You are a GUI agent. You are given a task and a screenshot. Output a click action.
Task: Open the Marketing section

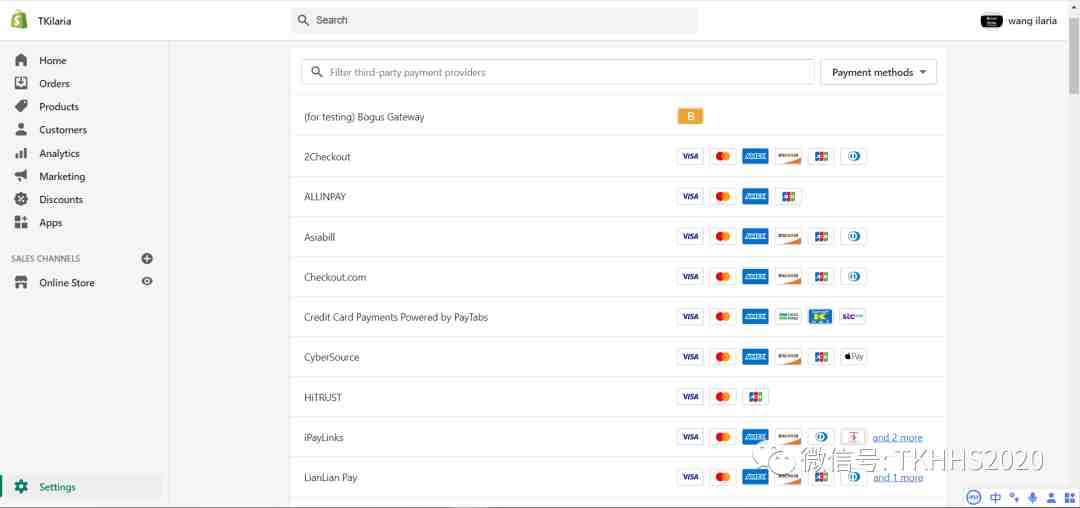pyautogui.click(x=62, y=176)
